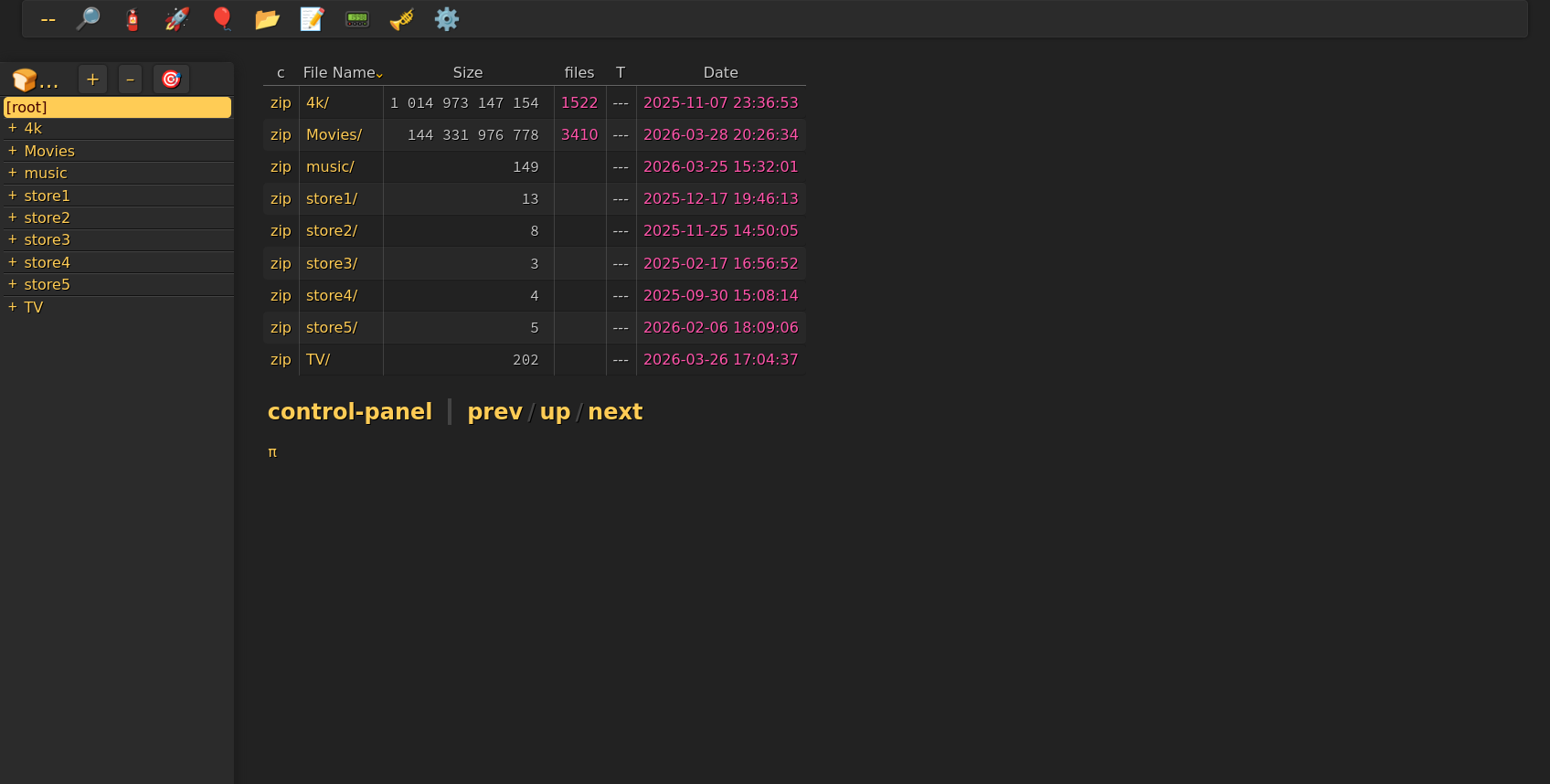
Task: Open the magnifying glass search panel
Action: coord(88,19)
